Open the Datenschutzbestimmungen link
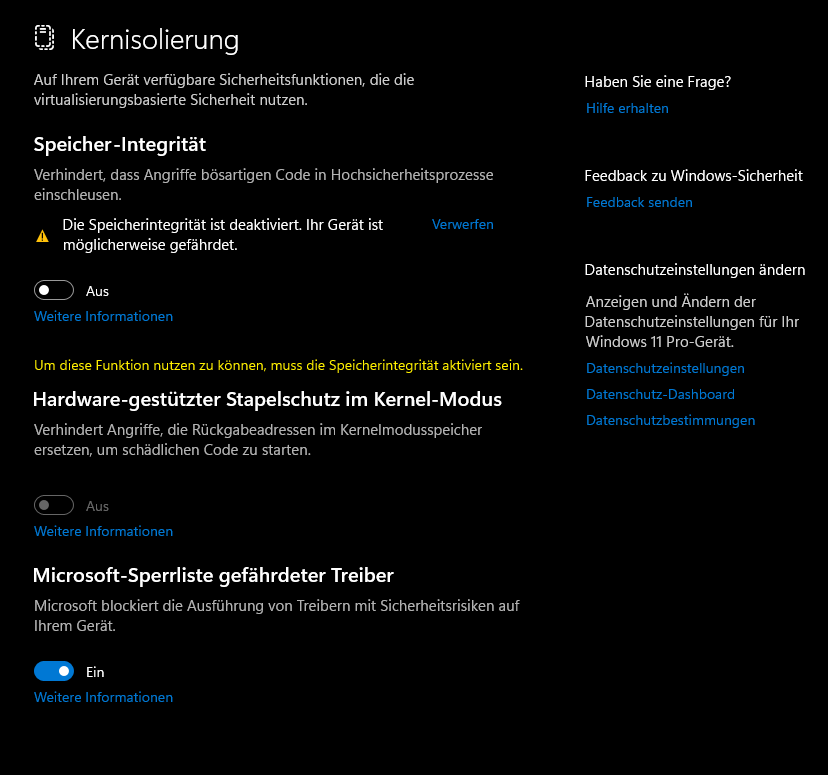Screen dimensions: 828x775 pos(671,420)
